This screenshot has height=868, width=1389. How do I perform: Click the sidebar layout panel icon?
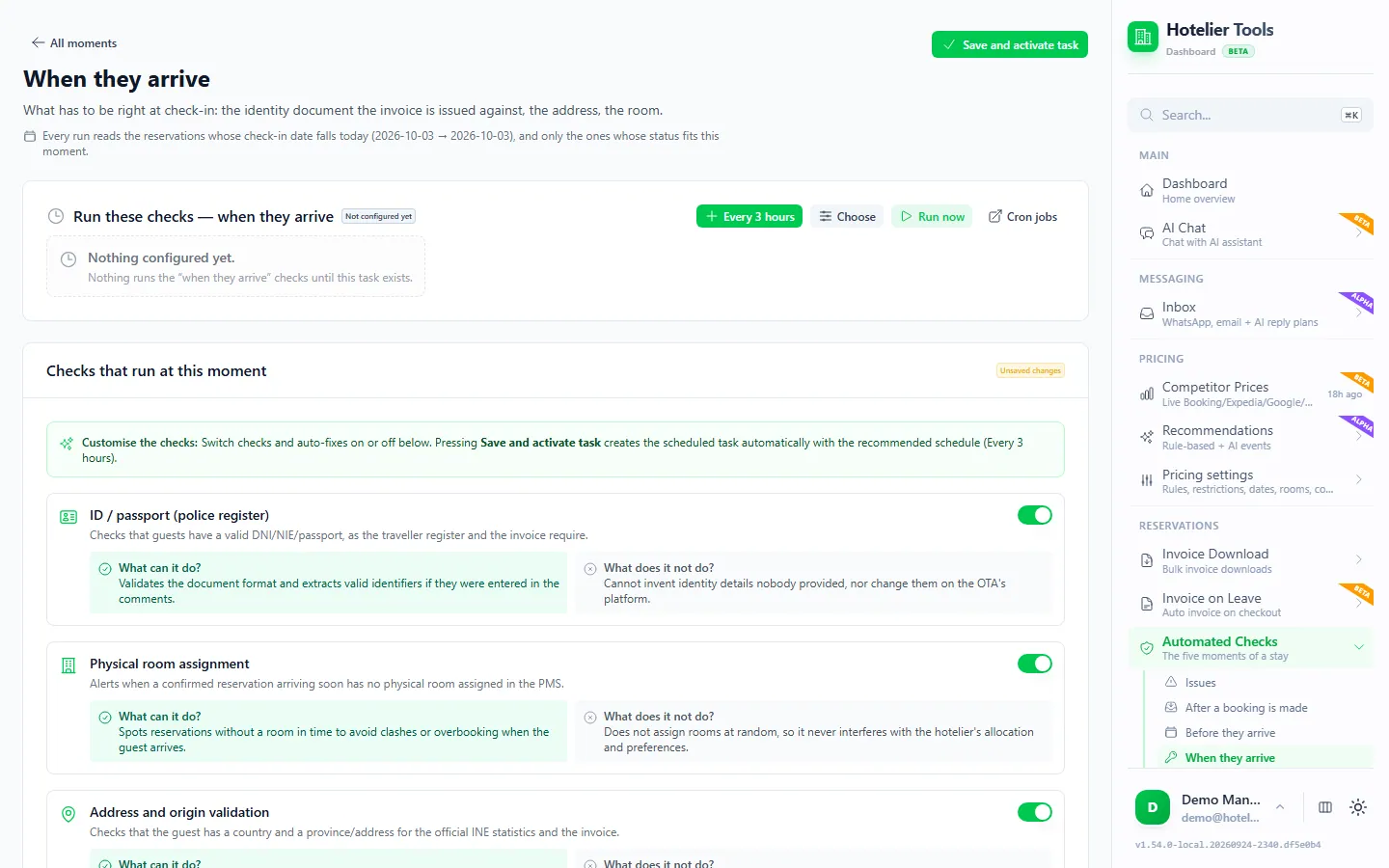coord(1325,807)
